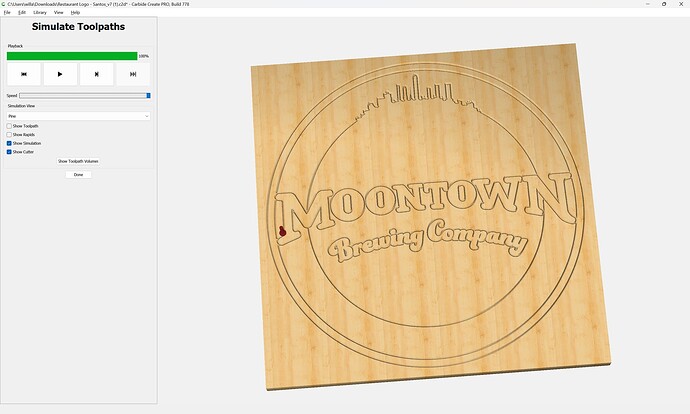Click the Show Toolpath Volumes button
Image resolution: width=690 pixels, height=414 pixels.
point(78,161)
